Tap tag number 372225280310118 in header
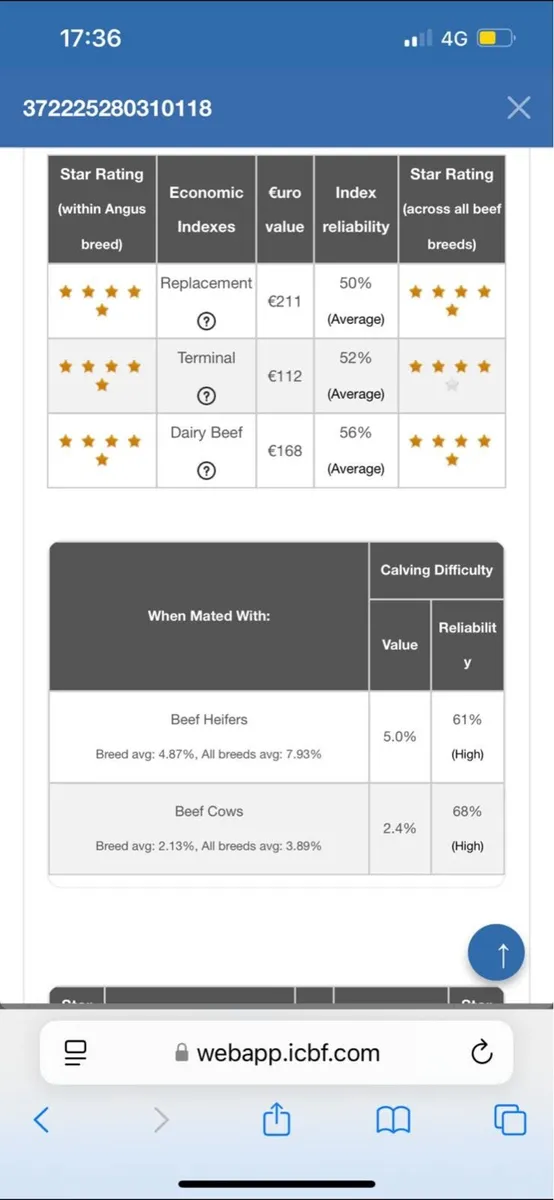 [x=117, y=108]
